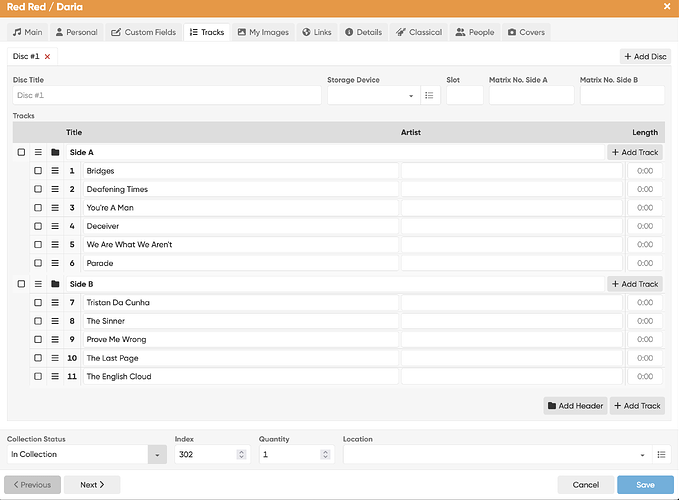Click the Index number stepper arrows
This screenshot has width=679, height=500.
(x=242, y=455)
